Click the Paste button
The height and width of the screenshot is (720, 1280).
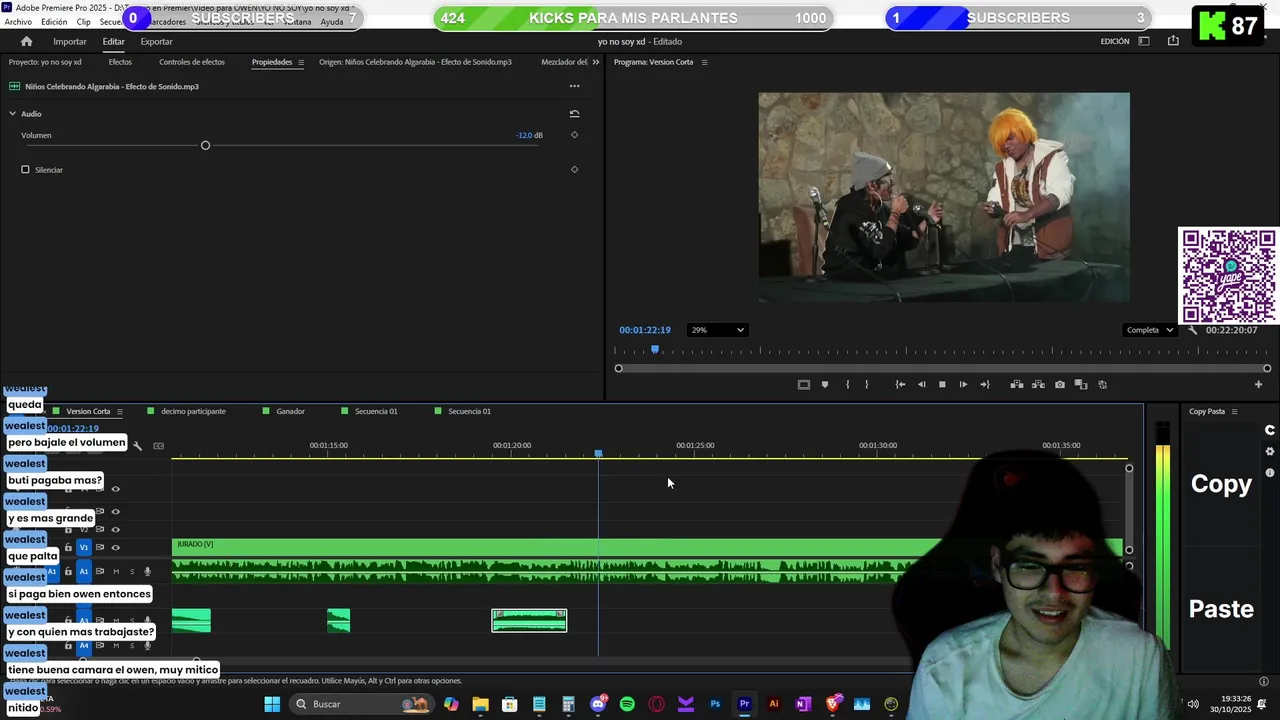coord(1221,609)
